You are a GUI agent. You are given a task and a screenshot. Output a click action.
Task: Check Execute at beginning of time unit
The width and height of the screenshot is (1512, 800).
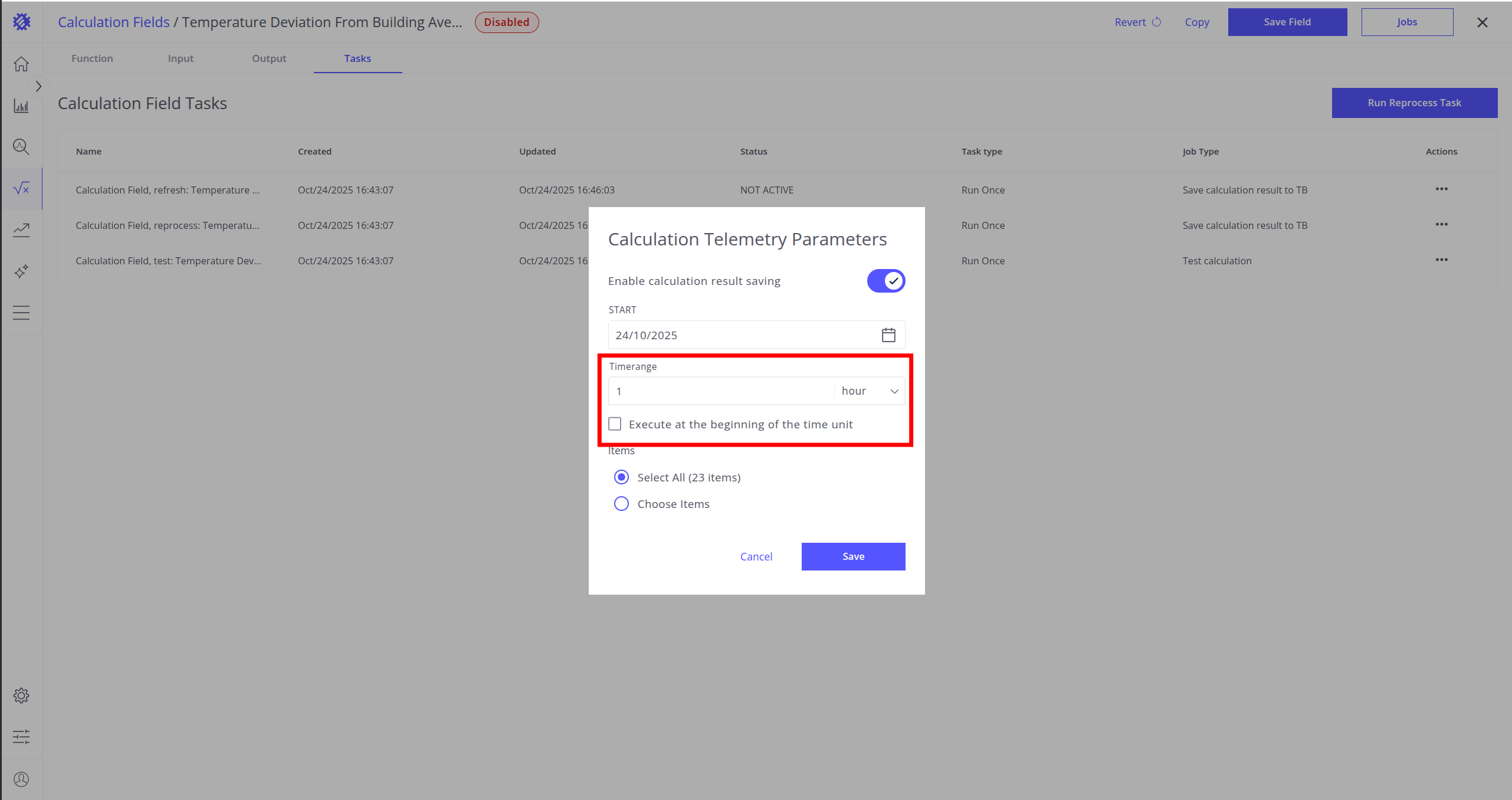615,424
